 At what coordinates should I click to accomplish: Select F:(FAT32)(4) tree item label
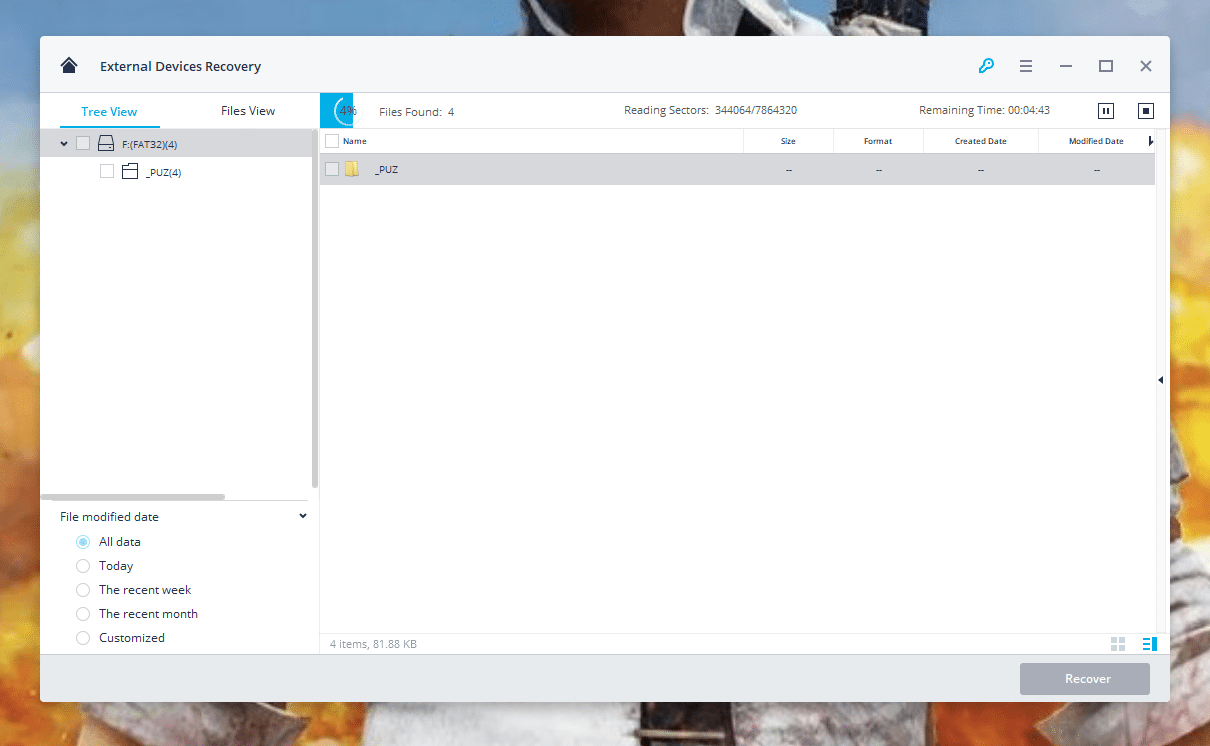point(150,145)
